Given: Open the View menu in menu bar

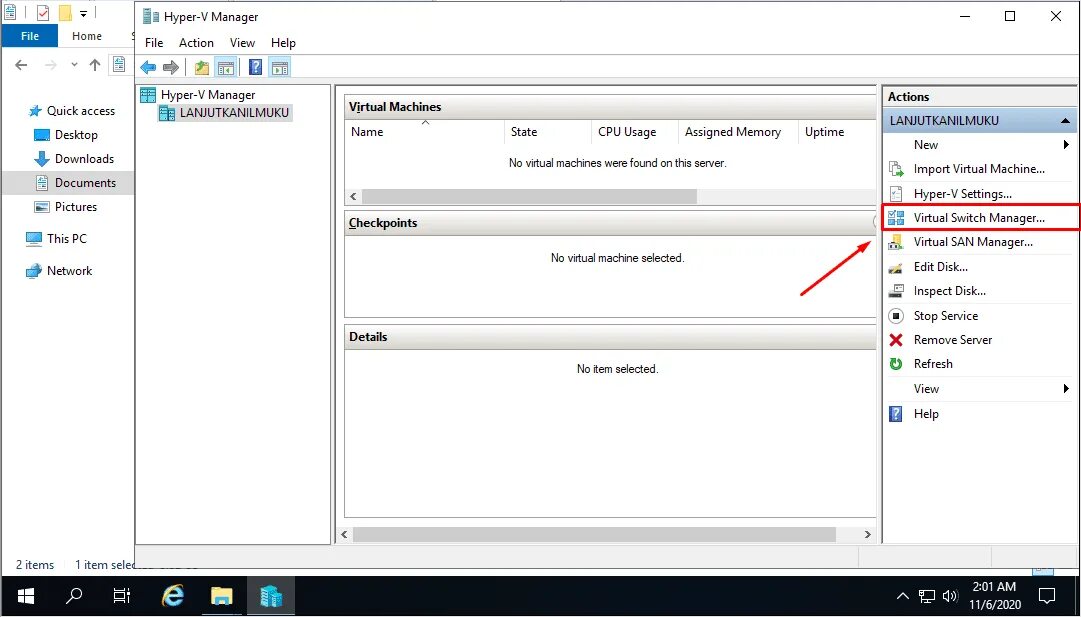Looking at the screenshot, I should coord(242,43).
